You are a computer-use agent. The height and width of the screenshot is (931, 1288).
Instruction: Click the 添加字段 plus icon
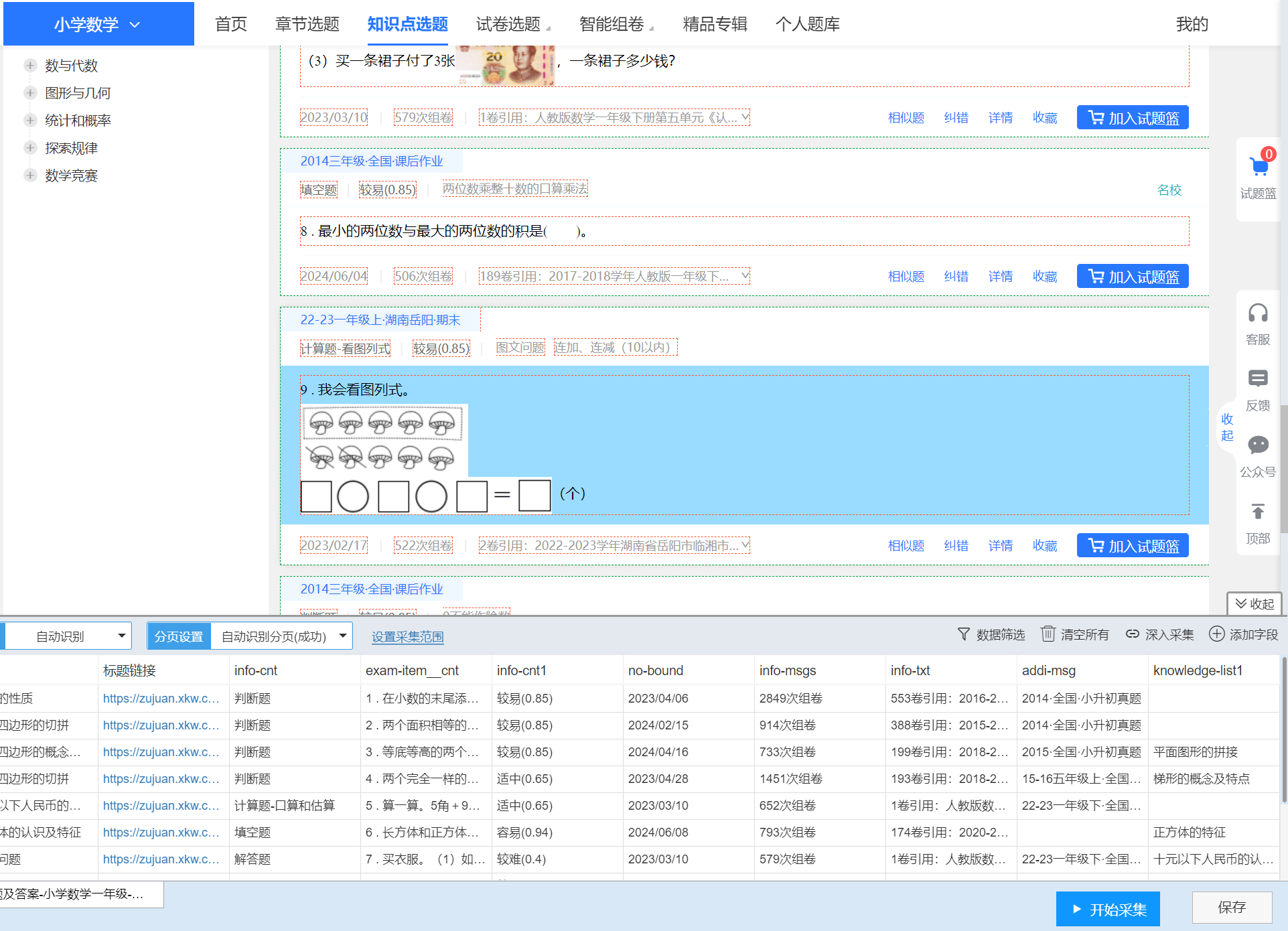pos(1216,634)
